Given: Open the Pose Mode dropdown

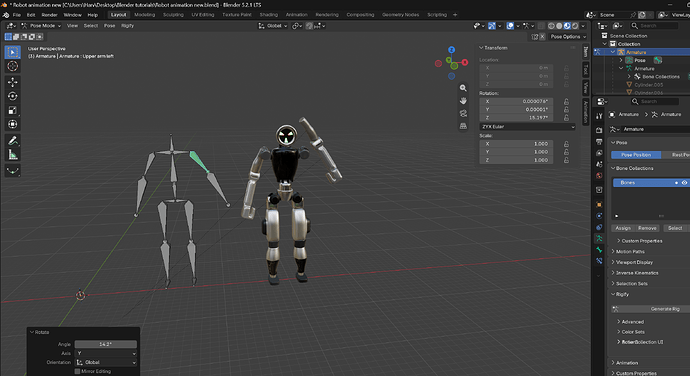Looking at the screenshot, I should click(x=41, y=26).
